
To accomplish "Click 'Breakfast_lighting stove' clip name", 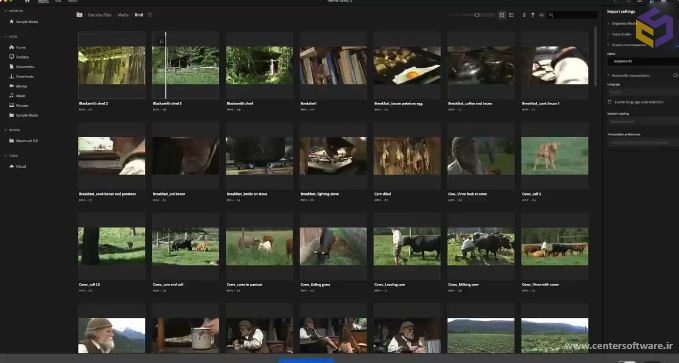I will (319, 194).
